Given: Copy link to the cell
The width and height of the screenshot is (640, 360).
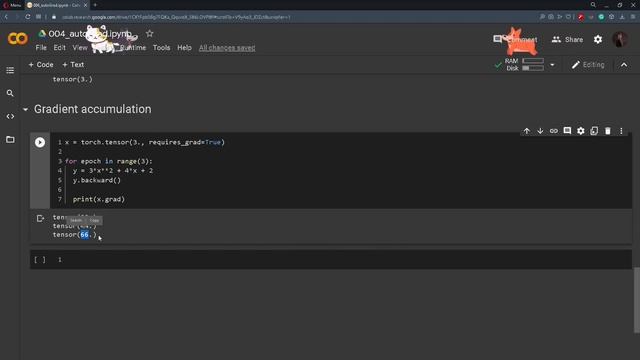Looking at the screenshot, I should (x=553, y=131).
